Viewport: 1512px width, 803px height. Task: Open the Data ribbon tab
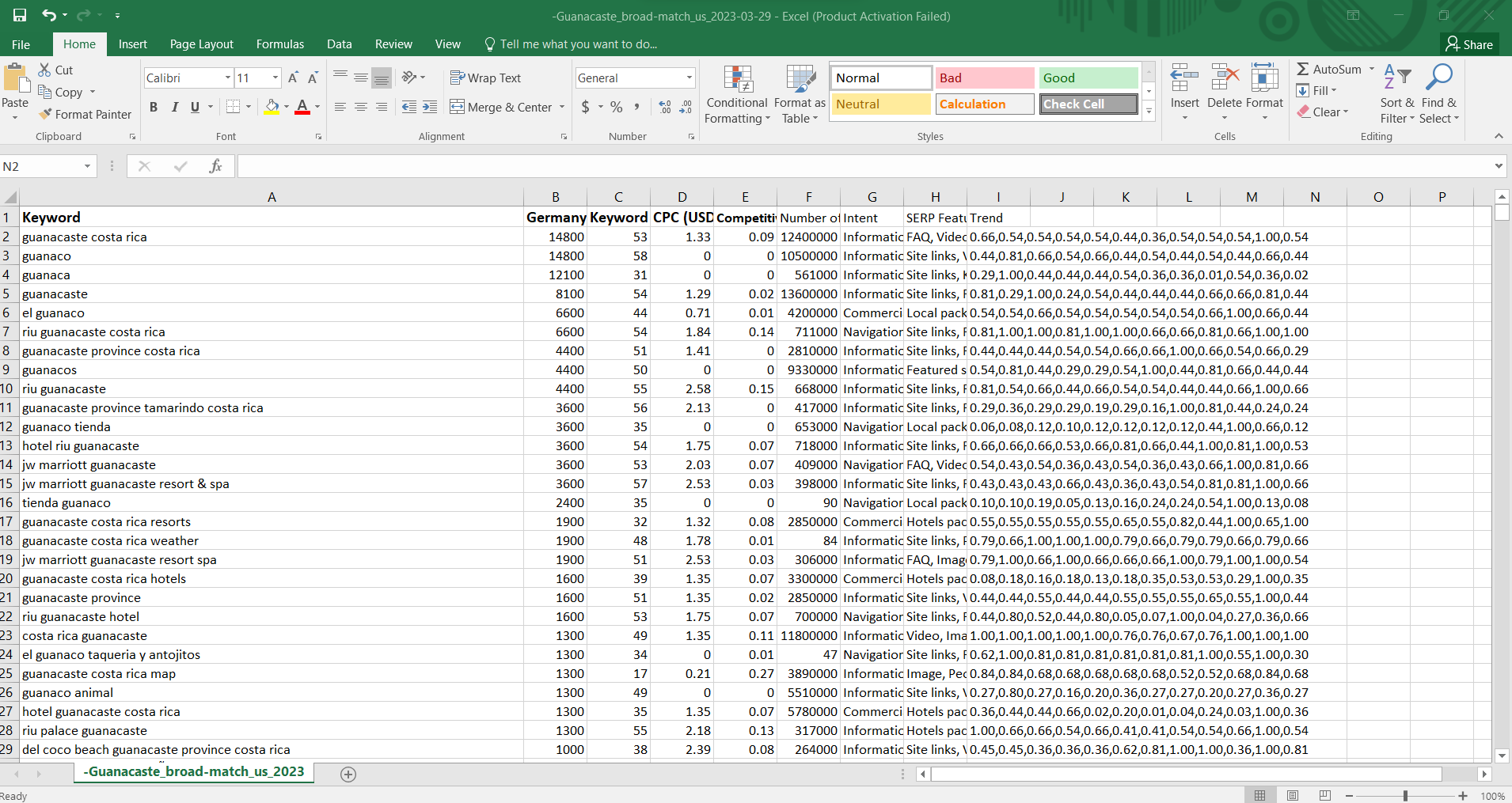pyautogui.click(x=339, y=44)
